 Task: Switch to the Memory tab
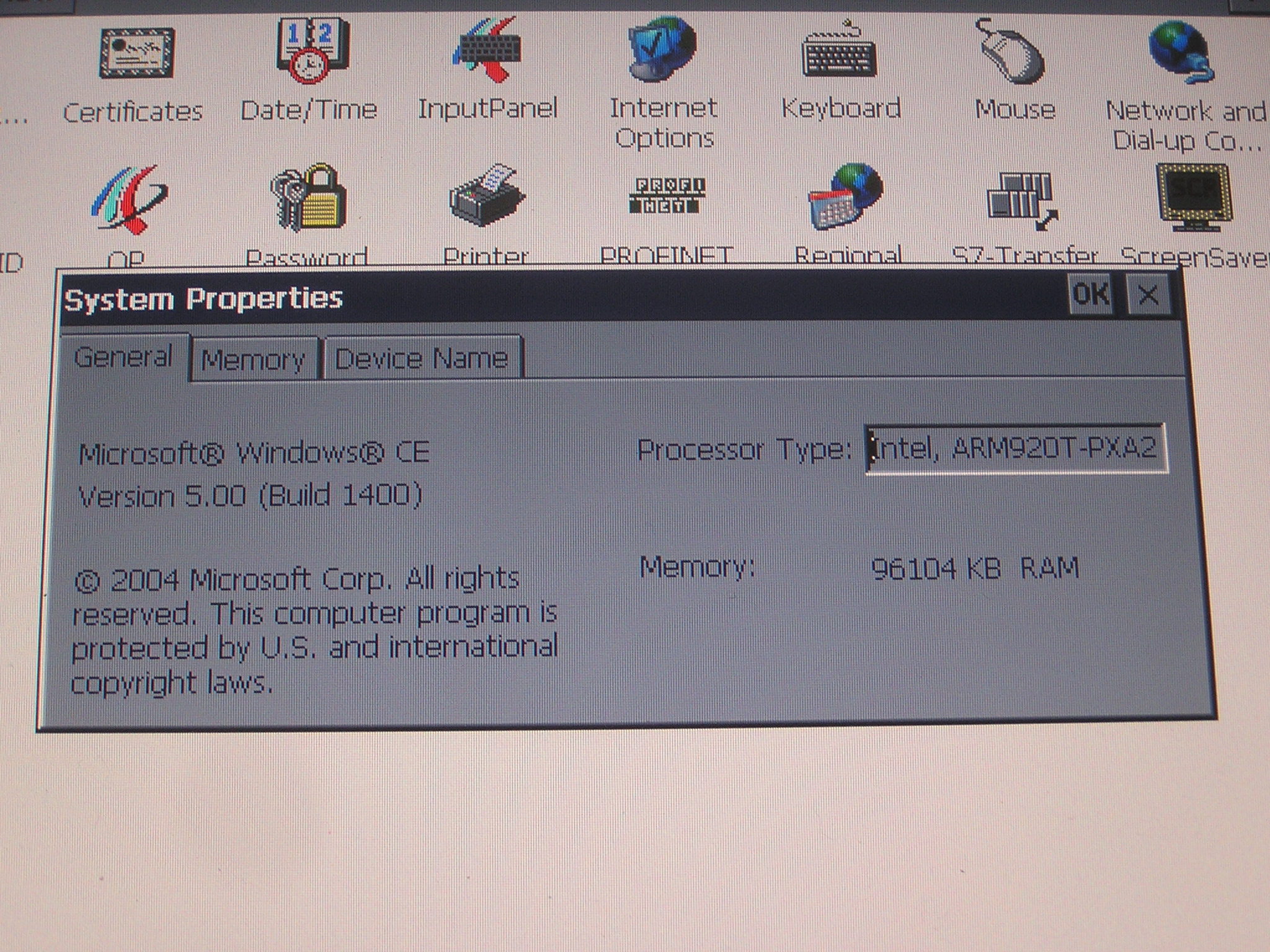click(x=253, y=360)
